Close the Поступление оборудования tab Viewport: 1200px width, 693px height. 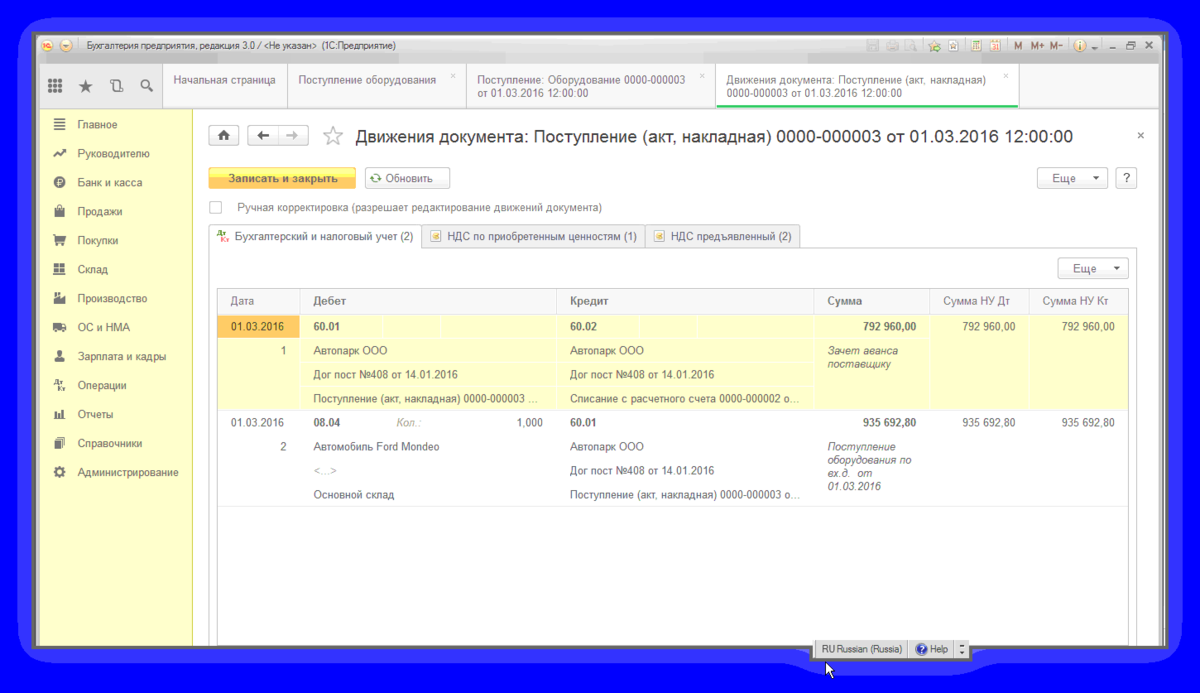pos(453,76)
